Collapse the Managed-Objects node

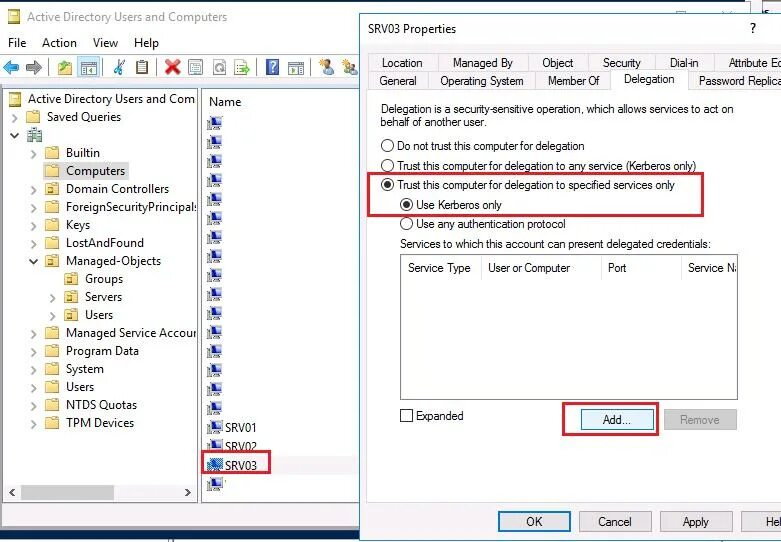click(x=33, y=261)
